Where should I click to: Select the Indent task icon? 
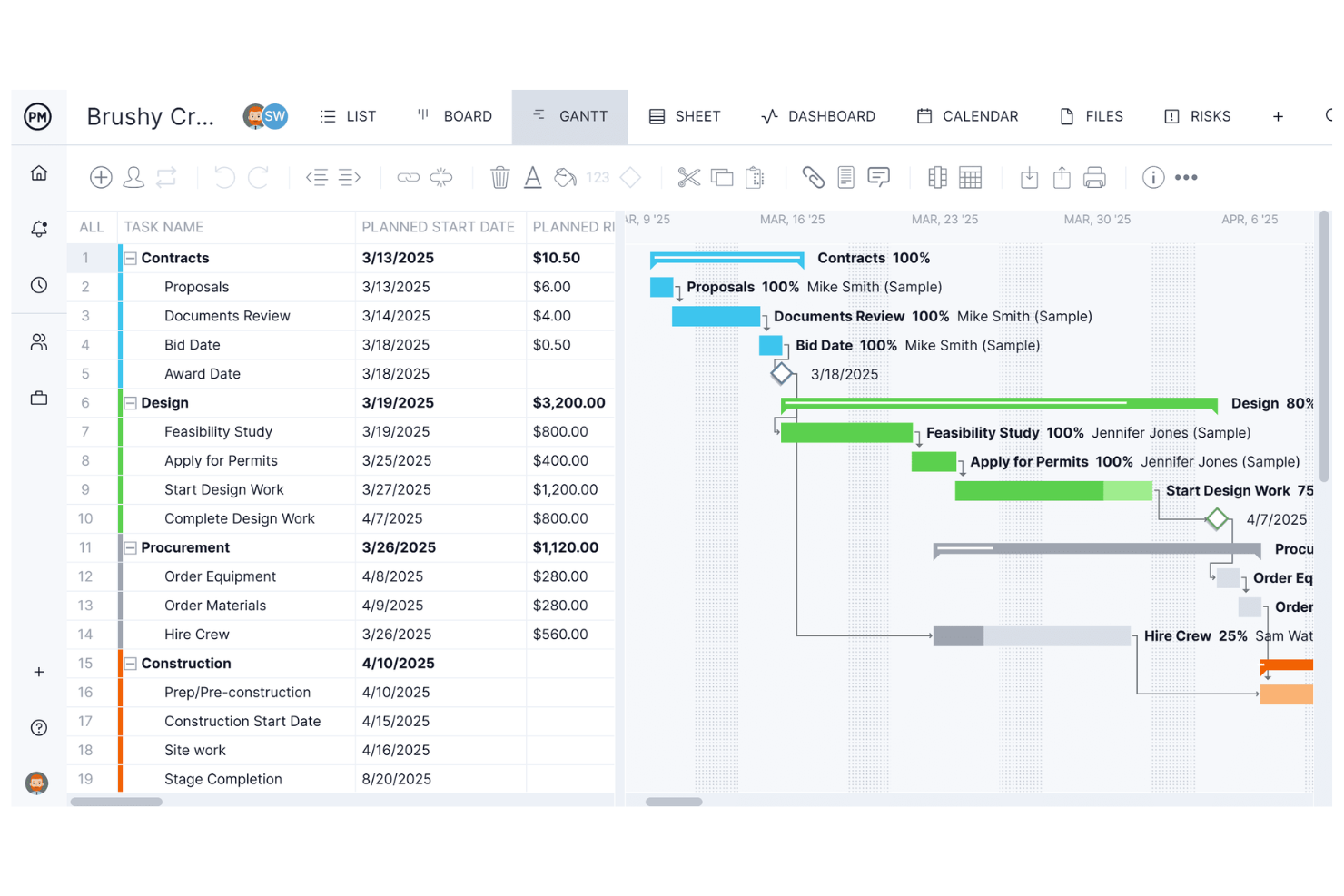(x=352, y=177)
